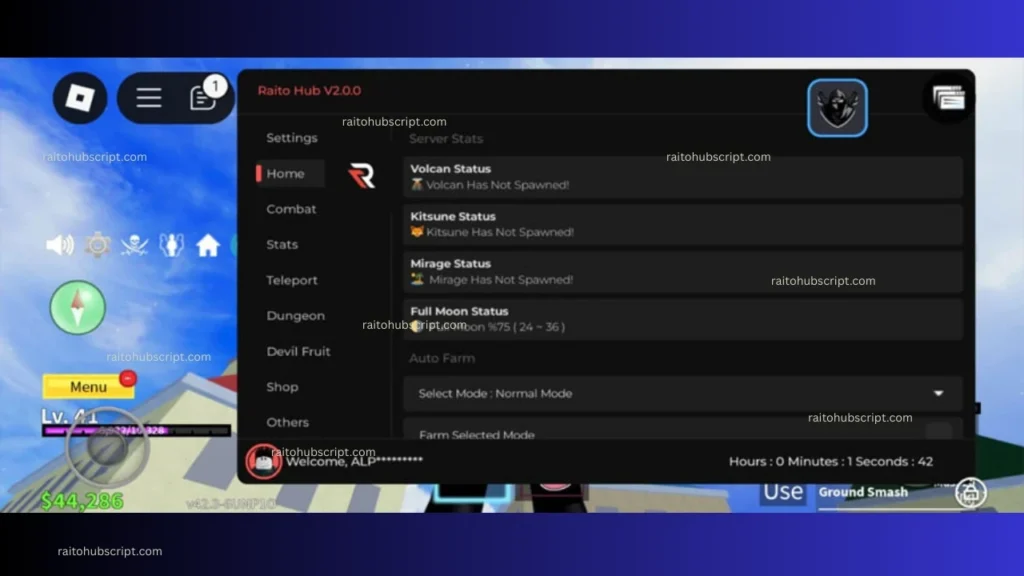Mute sound with the speaker icon
Screen dimensions: 1024x576
pyautogui.click(x=60, y=246)
